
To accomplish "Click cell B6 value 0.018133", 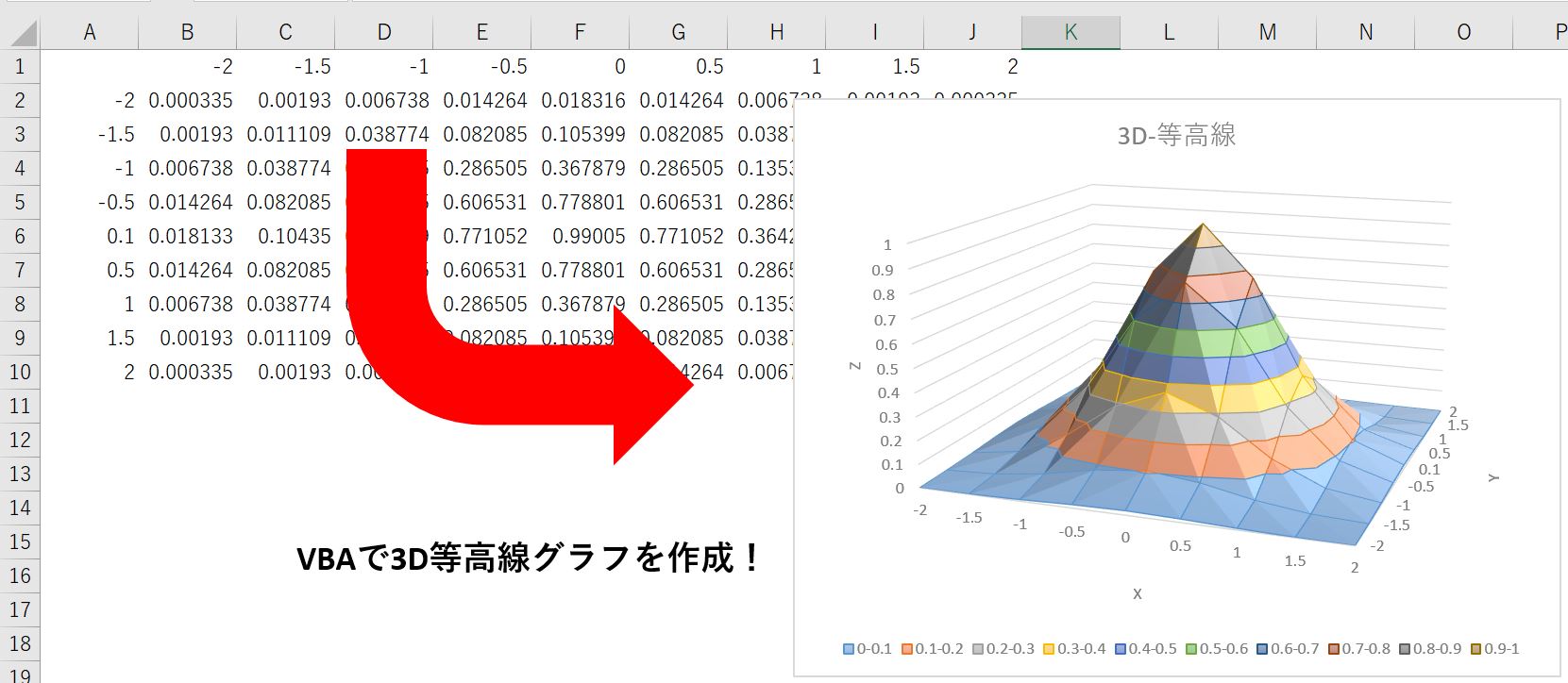I will coord(188,237).
